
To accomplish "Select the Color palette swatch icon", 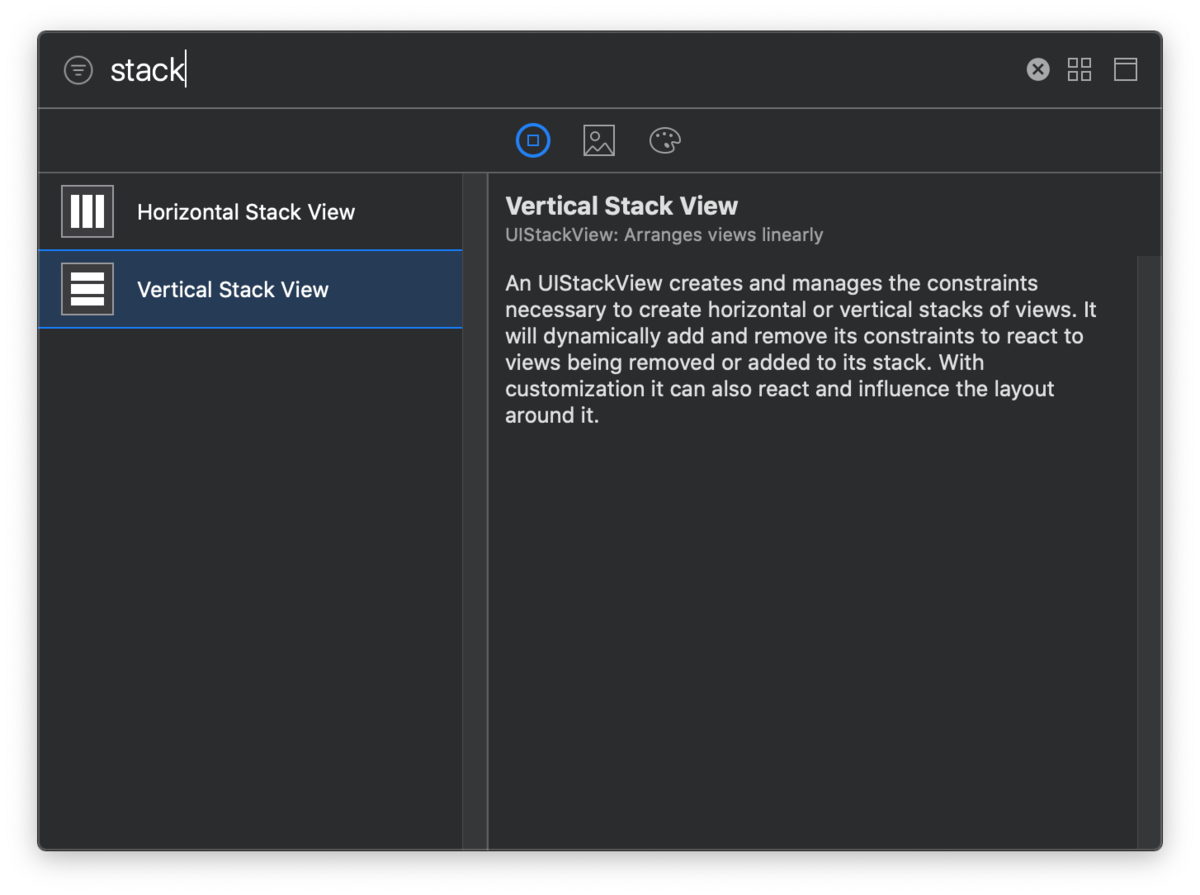I will click(664, 140).
